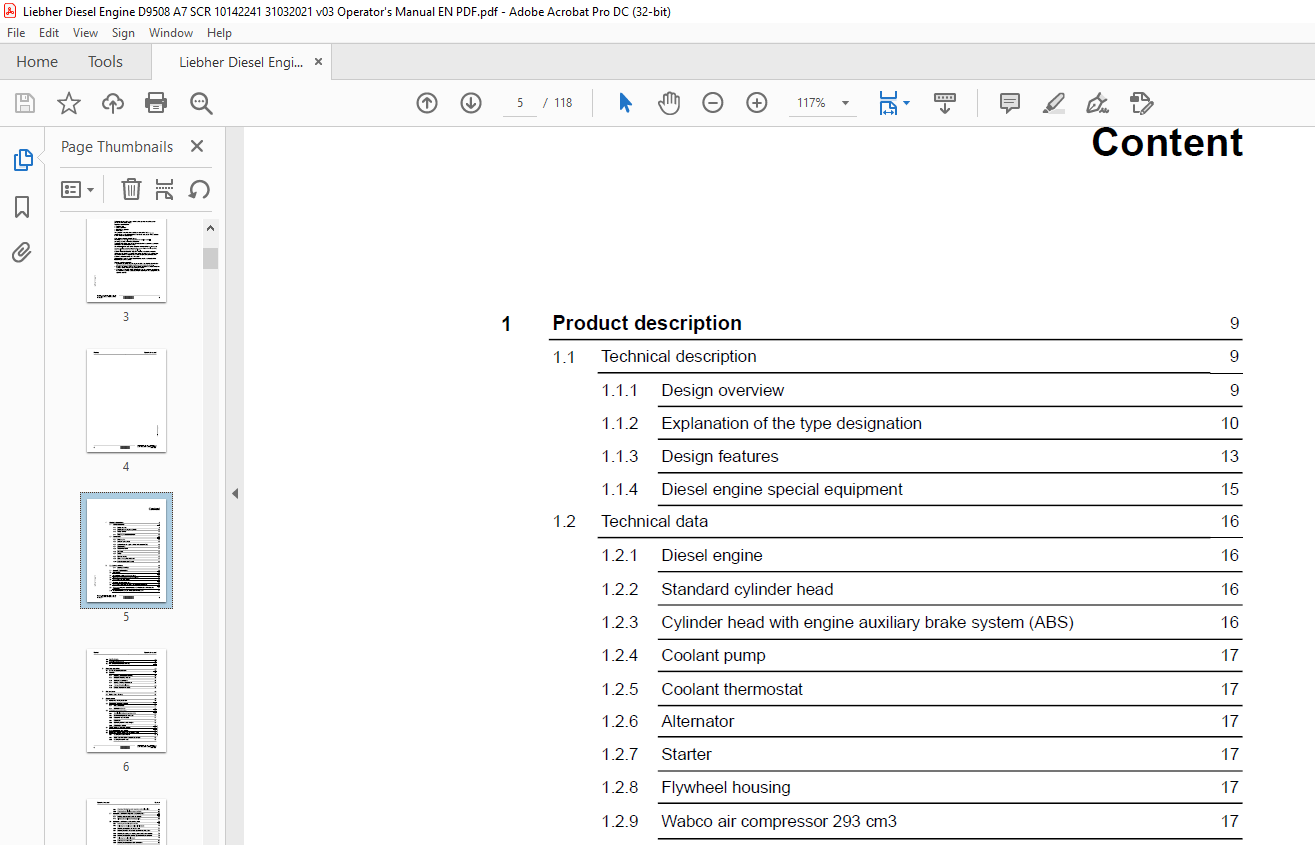Expand the page fit options arrow
The height and width of the screenshot is (845, 1315).
pos(906,103)
